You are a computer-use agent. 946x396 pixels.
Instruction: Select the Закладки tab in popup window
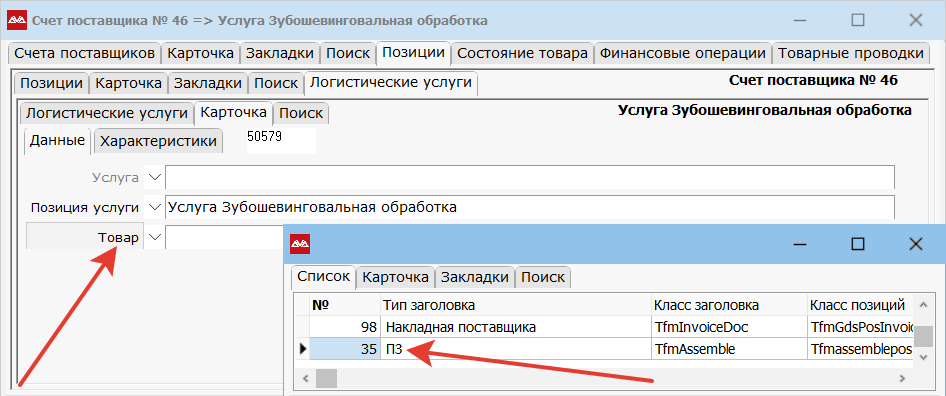coord(474,277)
